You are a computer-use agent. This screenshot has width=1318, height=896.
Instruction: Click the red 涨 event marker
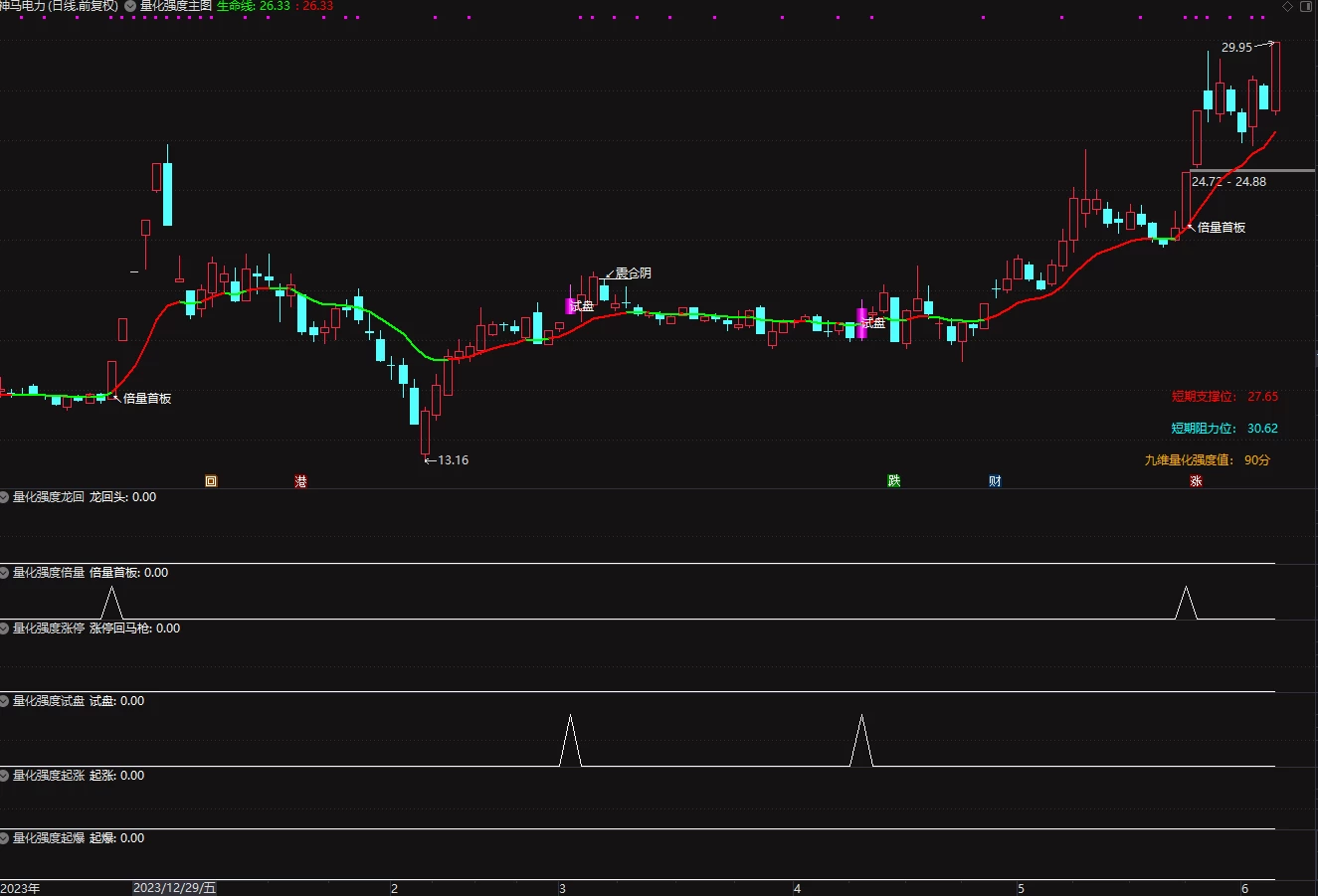click(1196, 481)
